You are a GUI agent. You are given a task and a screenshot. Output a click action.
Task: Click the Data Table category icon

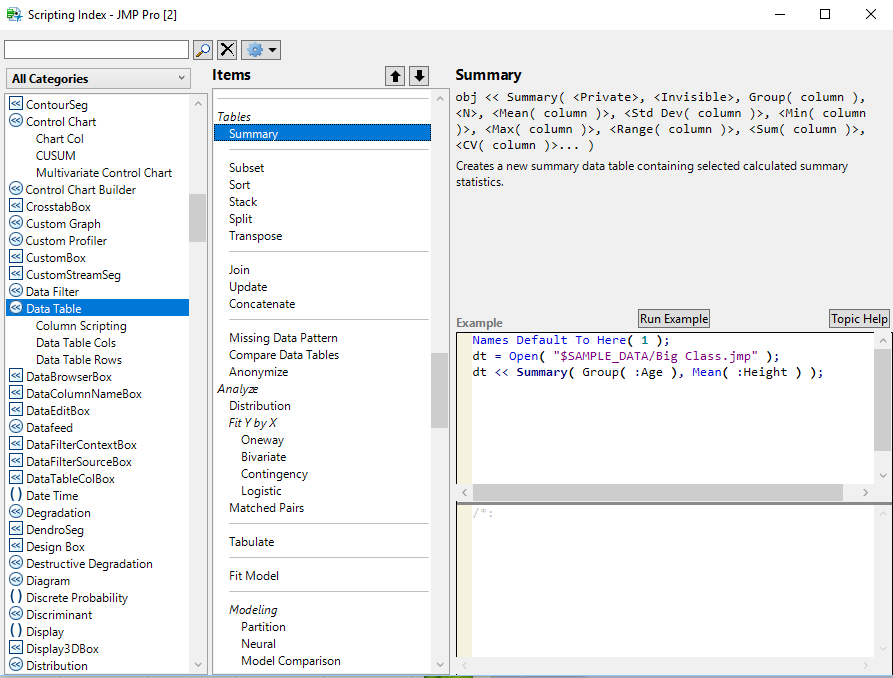coord(15,308)
